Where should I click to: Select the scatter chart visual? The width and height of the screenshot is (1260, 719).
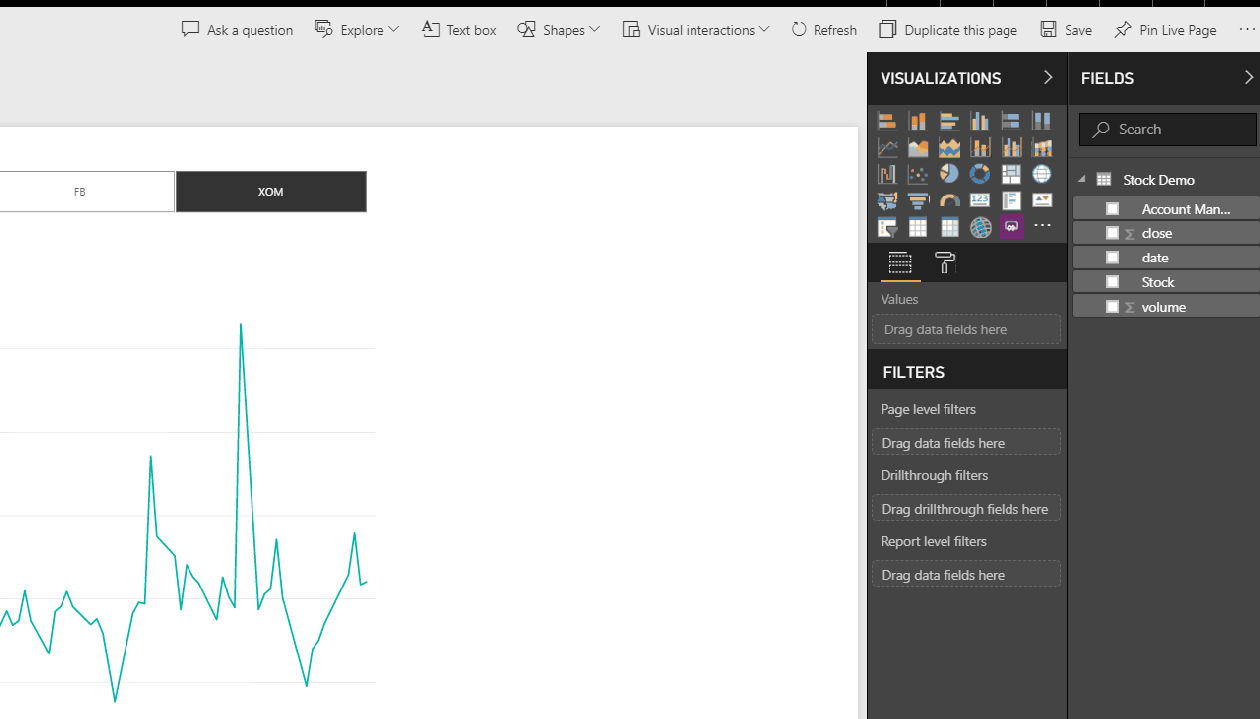918,174
